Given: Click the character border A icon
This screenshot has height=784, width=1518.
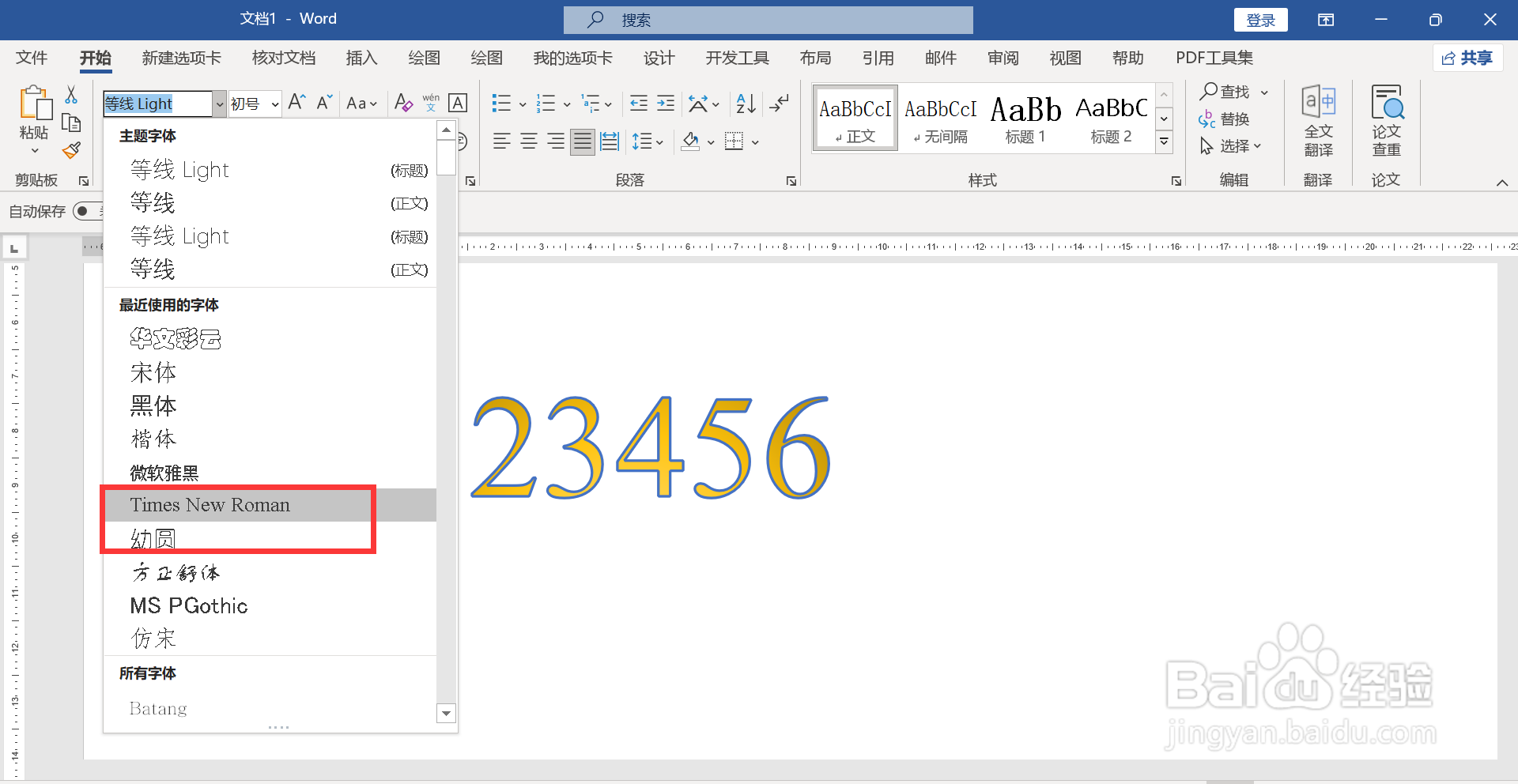Looking at the screenshot, I should (x=458, y=103).
